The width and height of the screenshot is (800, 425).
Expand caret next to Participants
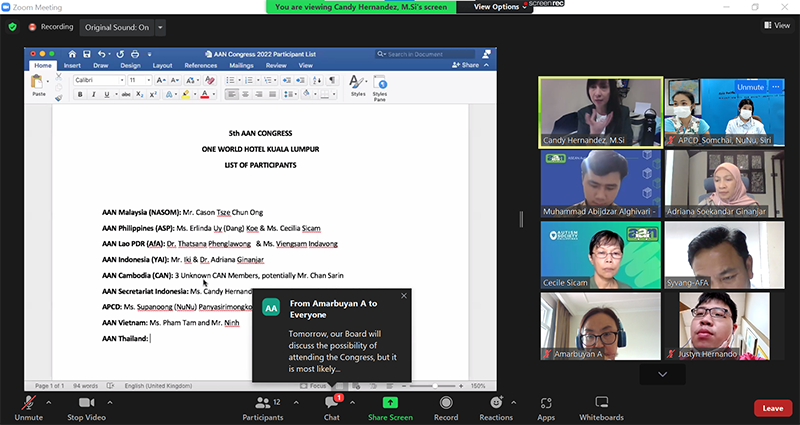[296, 403]
